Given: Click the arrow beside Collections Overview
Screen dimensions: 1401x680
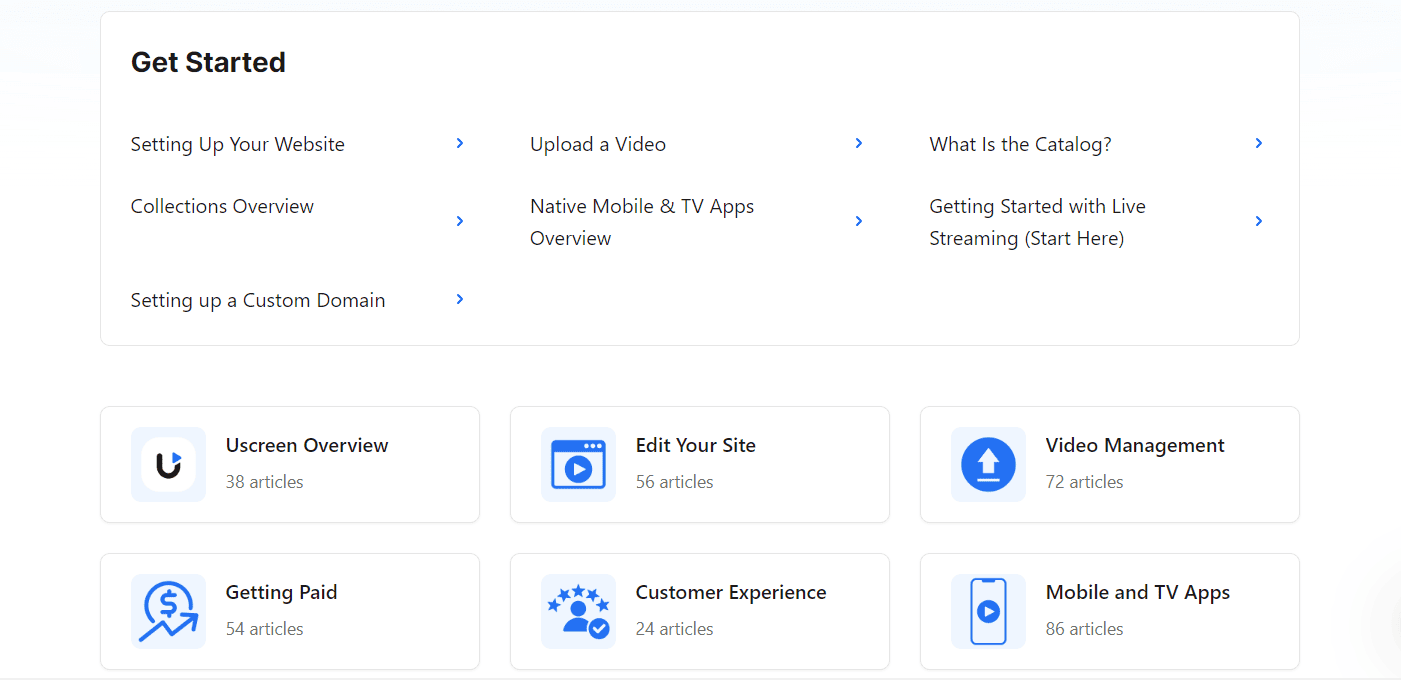Looking at the screenshot, I should (460, 221).
